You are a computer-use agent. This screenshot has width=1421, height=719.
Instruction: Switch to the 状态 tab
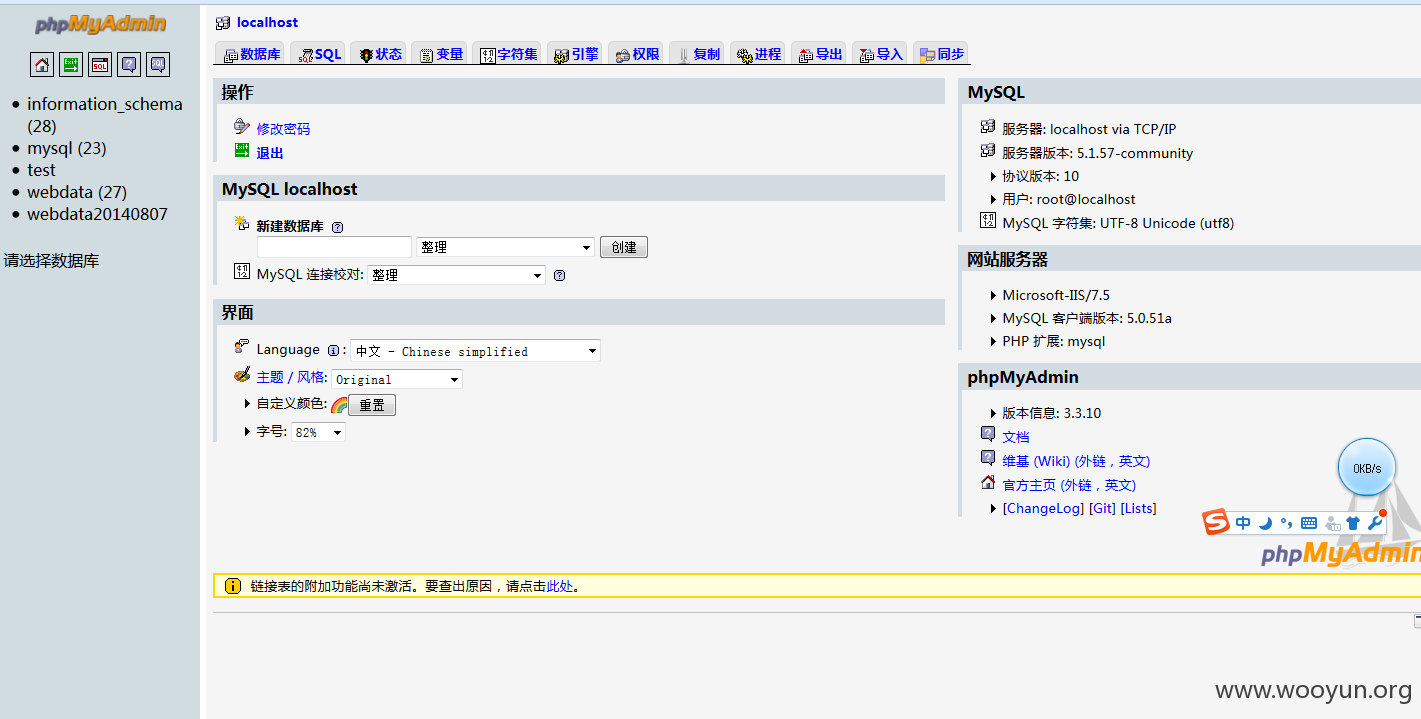[380, 54]
